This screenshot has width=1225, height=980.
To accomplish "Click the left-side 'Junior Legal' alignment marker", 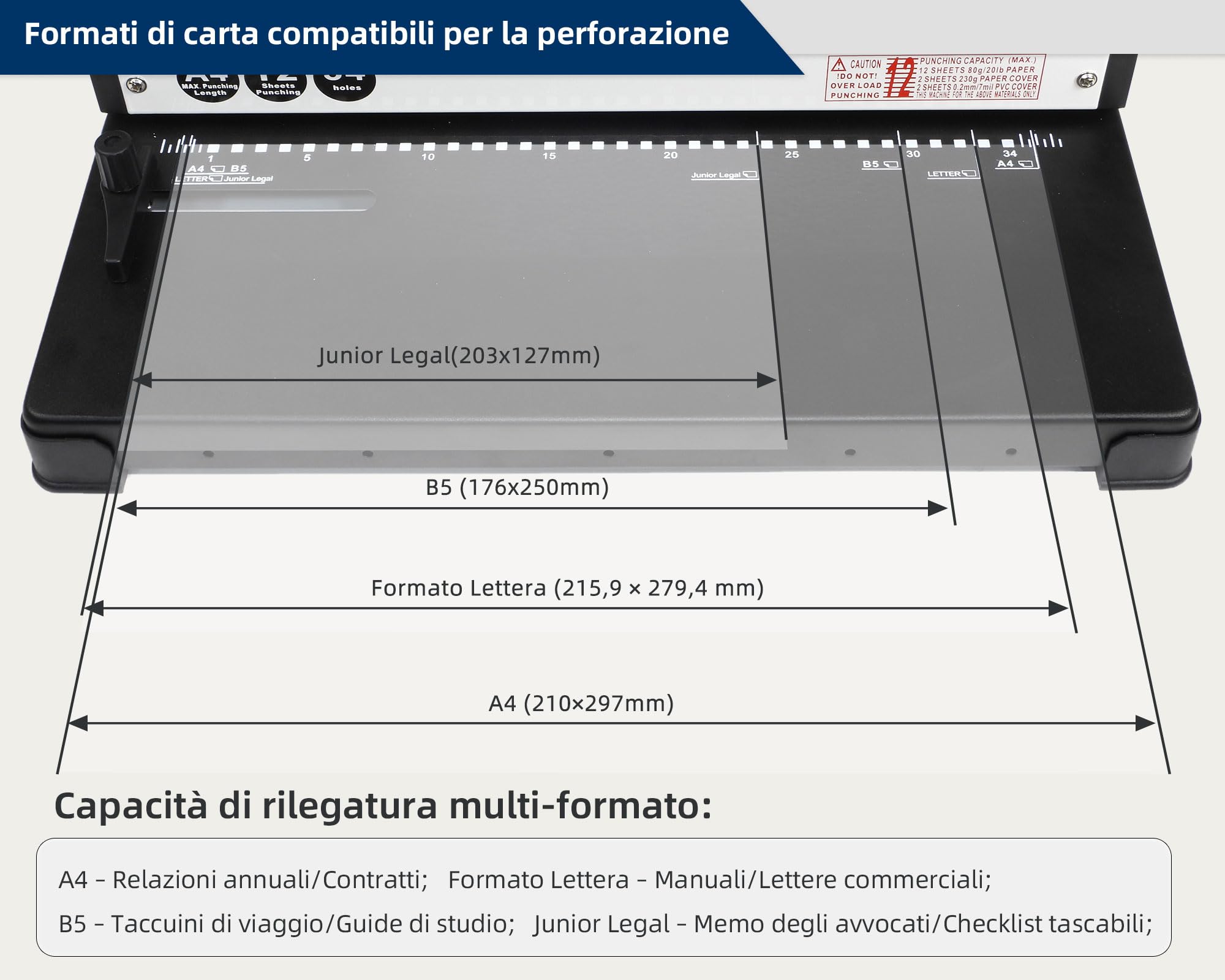I will click(x=249, y=179).
